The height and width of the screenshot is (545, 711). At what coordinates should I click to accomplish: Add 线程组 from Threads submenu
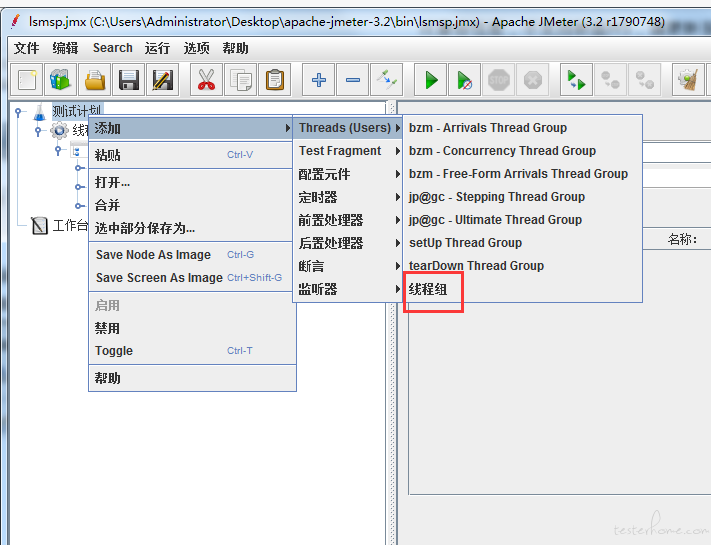click(x=522, y=289)
